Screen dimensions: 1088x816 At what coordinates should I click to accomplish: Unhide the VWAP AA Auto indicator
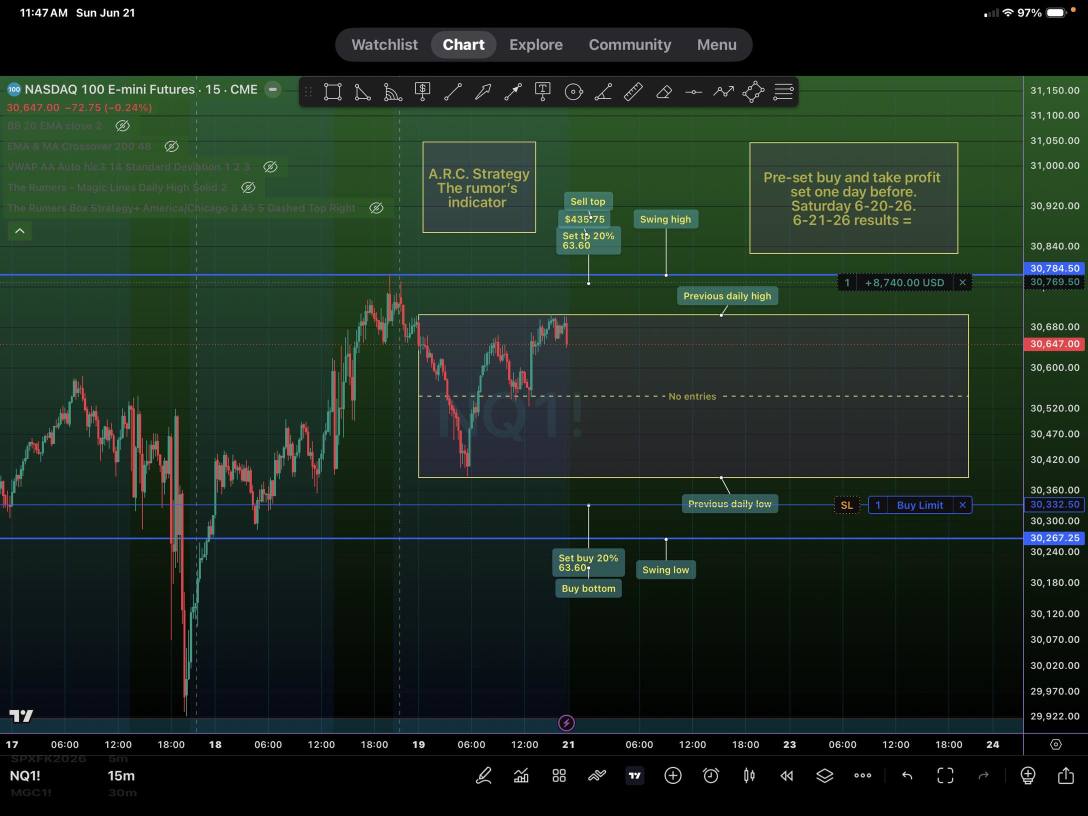click(271, 167)
